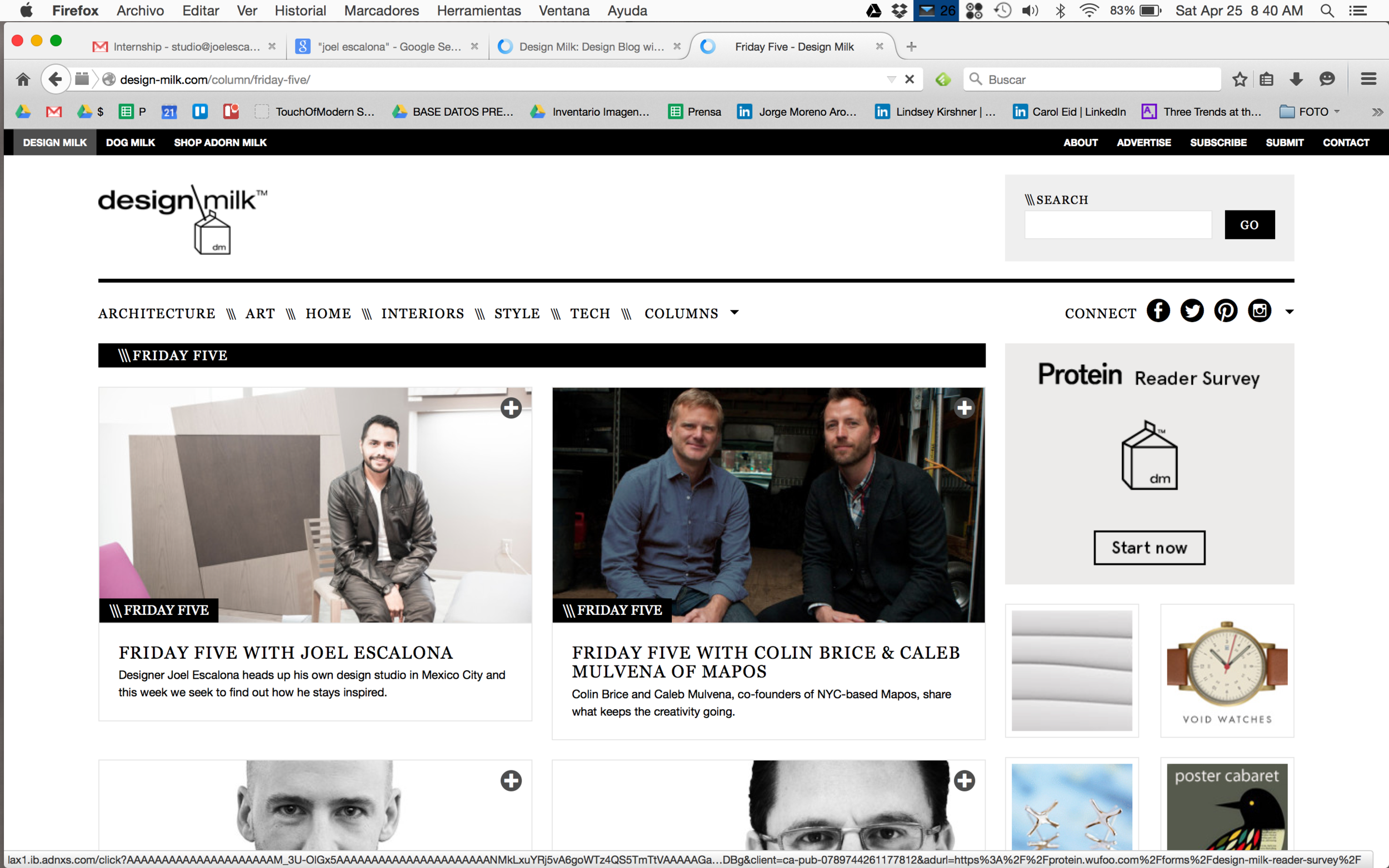Viewport: 1389px width, 868px height.
Task: Click the green tag extension icon
Action: point(943,79)
